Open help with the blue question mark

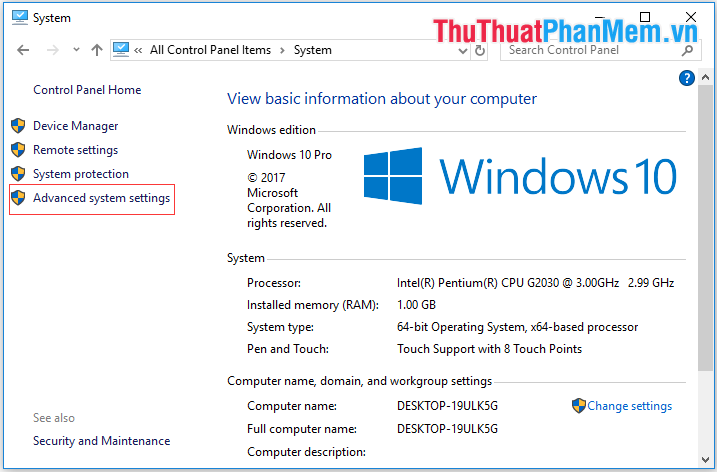[686, 78]
